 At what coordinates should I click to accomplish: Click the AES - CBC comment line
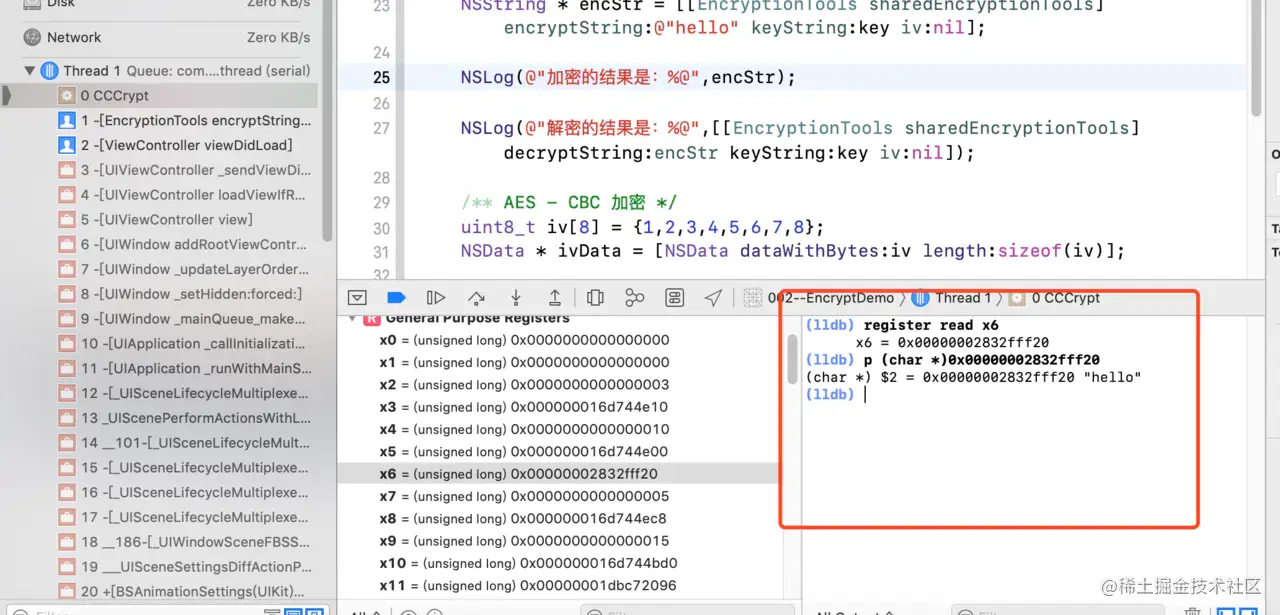(x=569, y=203)
